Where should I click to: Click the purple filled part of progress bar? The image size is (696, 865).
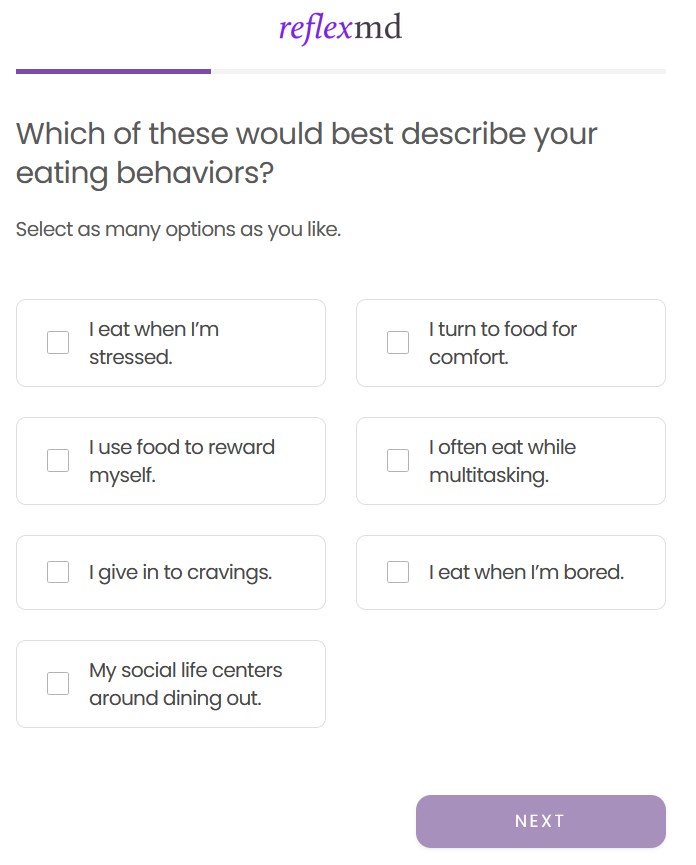click(113, 71)
